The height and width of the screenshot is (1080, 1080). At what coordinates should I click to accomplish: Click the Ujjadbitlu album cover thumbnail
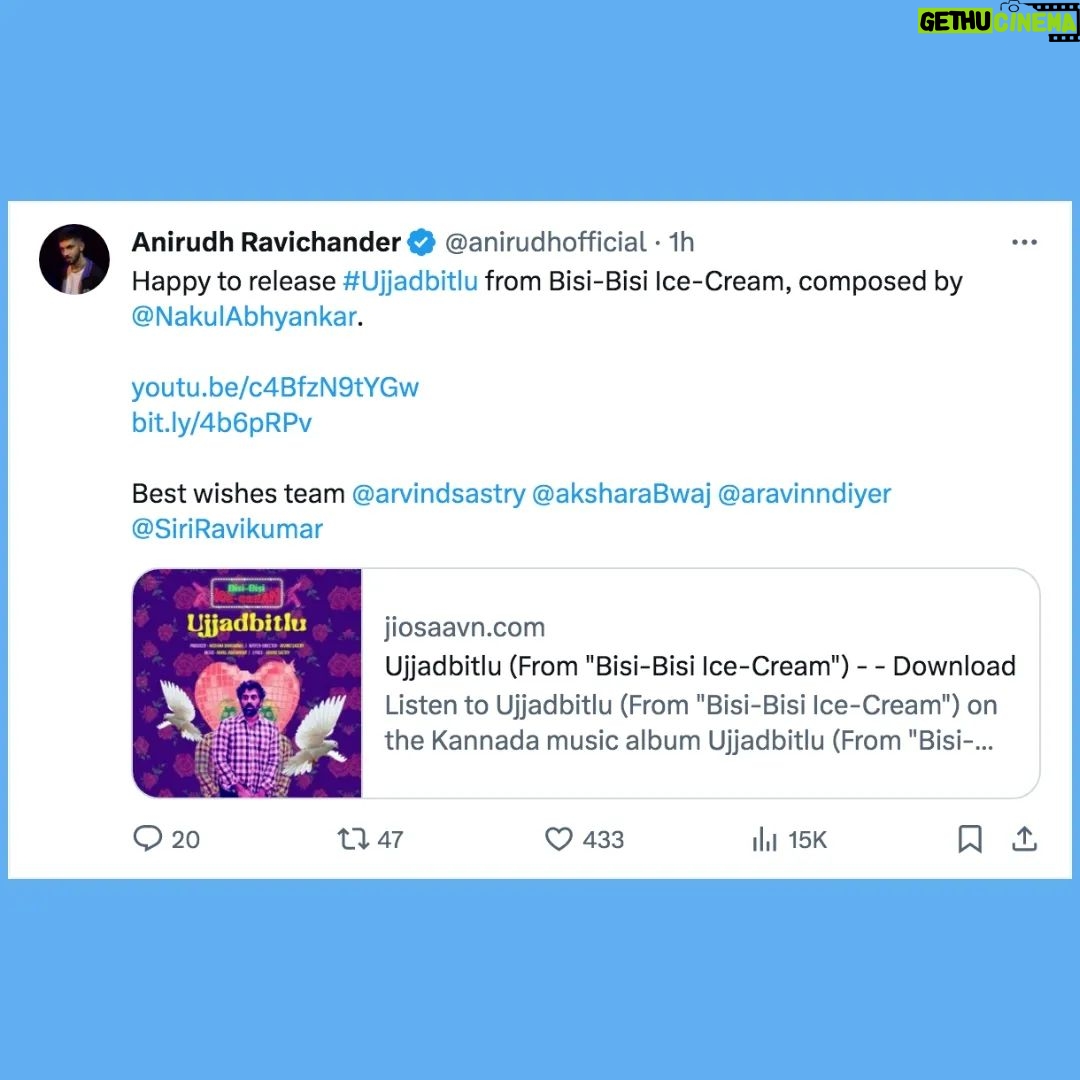click(247, 683)
